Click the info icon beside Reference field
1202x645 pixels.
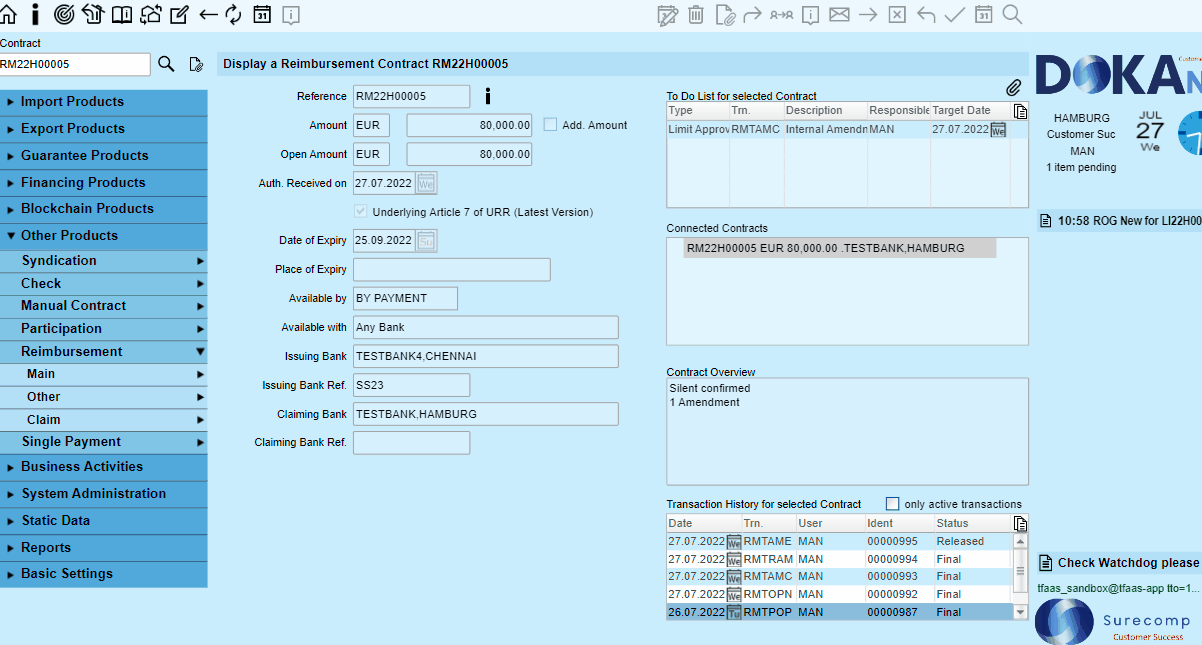[x=488, y=96]
